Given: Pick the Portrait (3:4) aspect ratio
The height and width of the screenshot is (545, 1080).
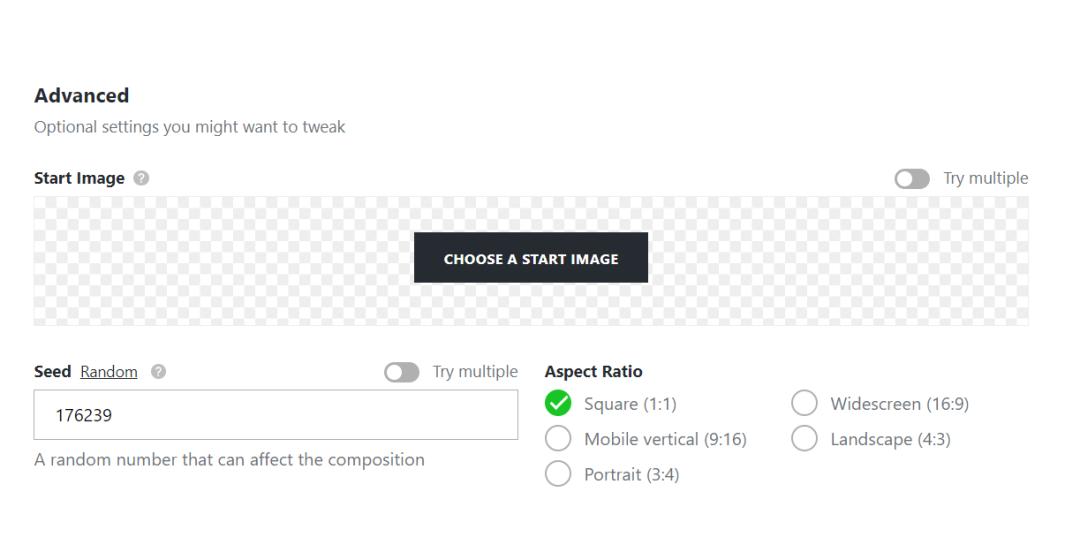Looking at the screenshot, I should point(559,474).
